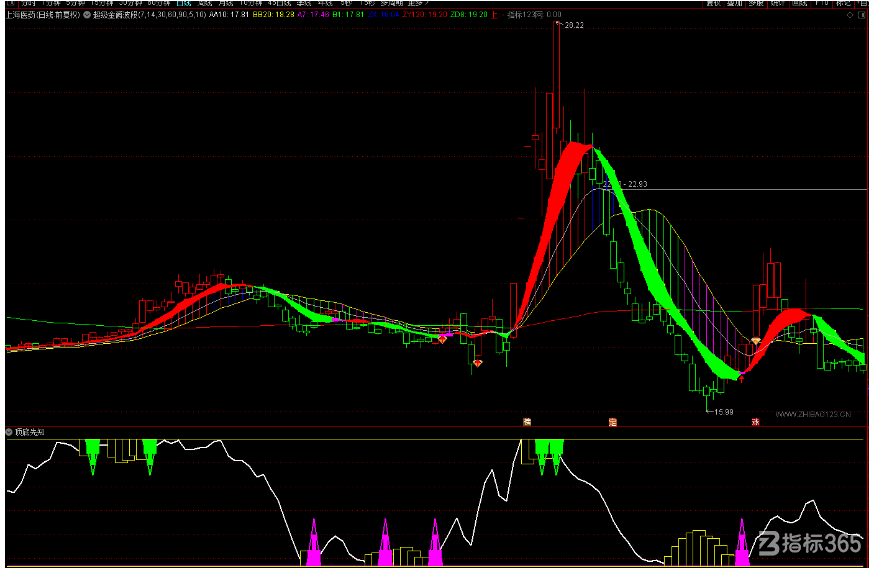Click the green ZD8: 19.20 value
Viewport: 870px width, 571px height.
tap(469, 15)
